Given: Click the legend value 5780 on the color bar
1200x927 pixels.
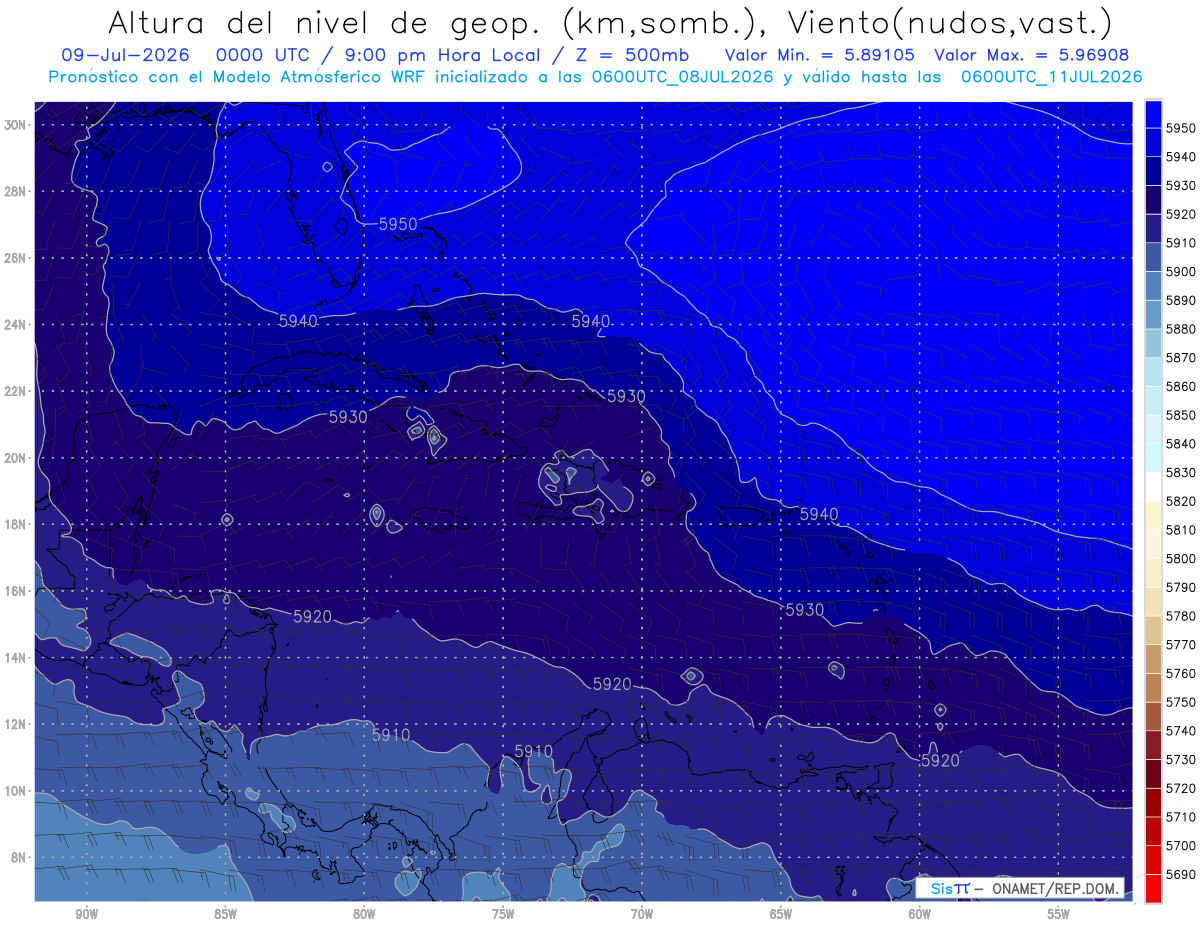Looking at the screenshot, I should tap(1180, 616).
